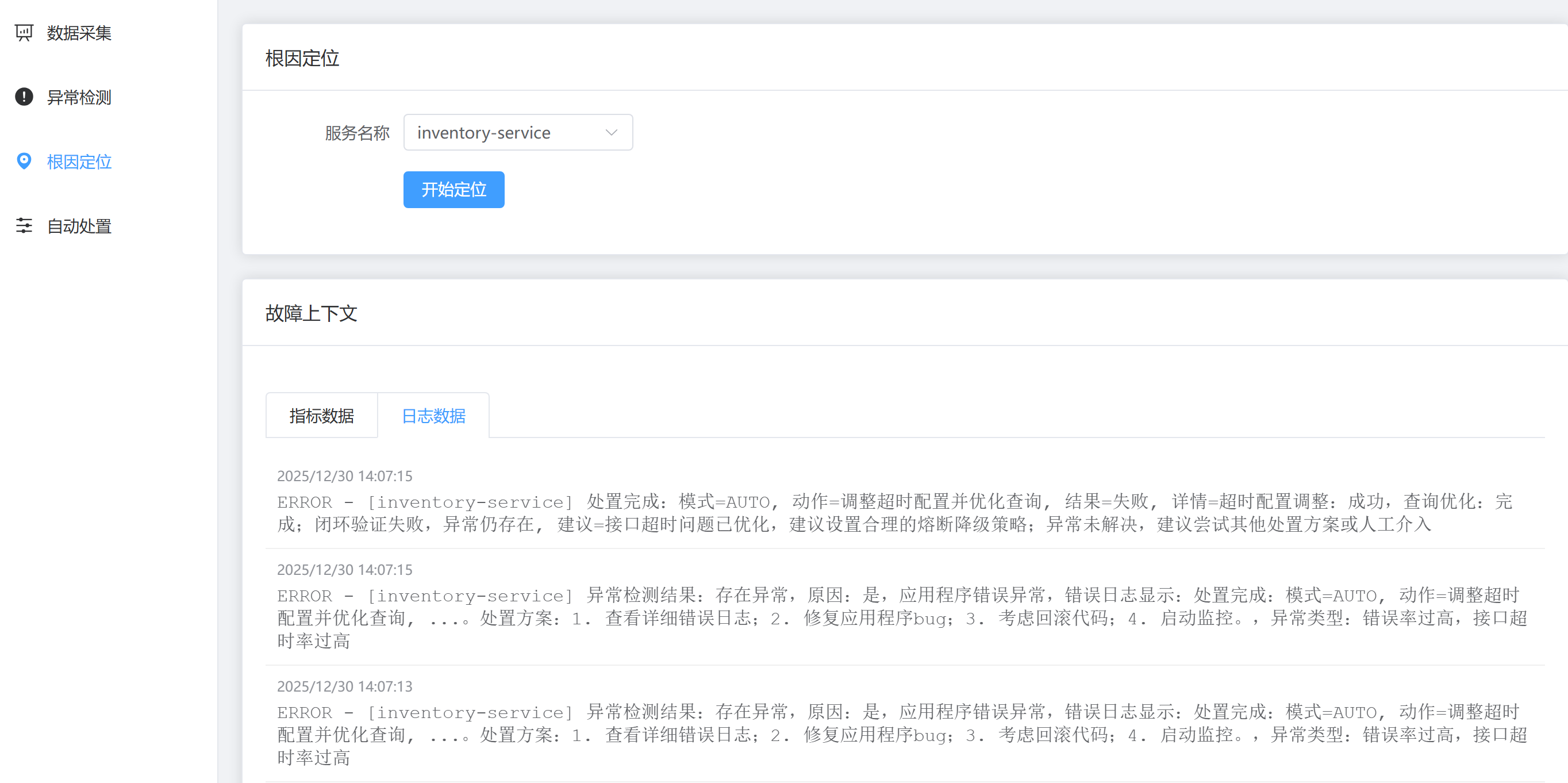Click the 根因定位 panel title
Image resolution: width=1568 pixels, height=783 pixels.
[302, 58]
